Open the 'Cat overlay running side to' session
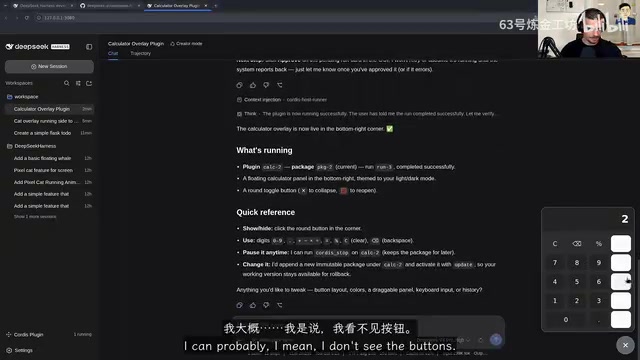The image size is (640, 360). pyautogui.click(x=49, y=121)
